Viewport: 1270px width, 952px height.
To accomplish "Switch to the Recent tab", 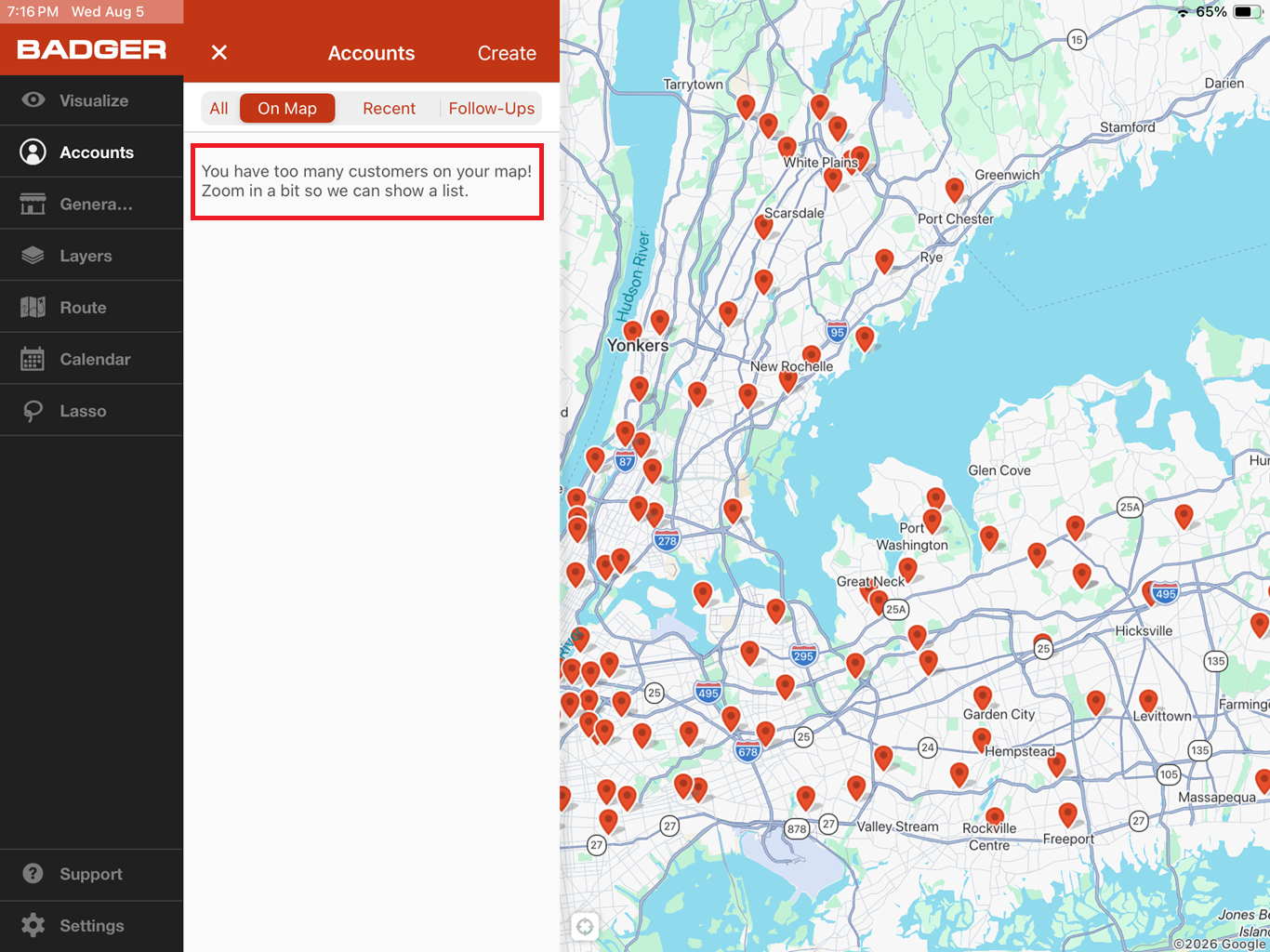I will 389,109.
